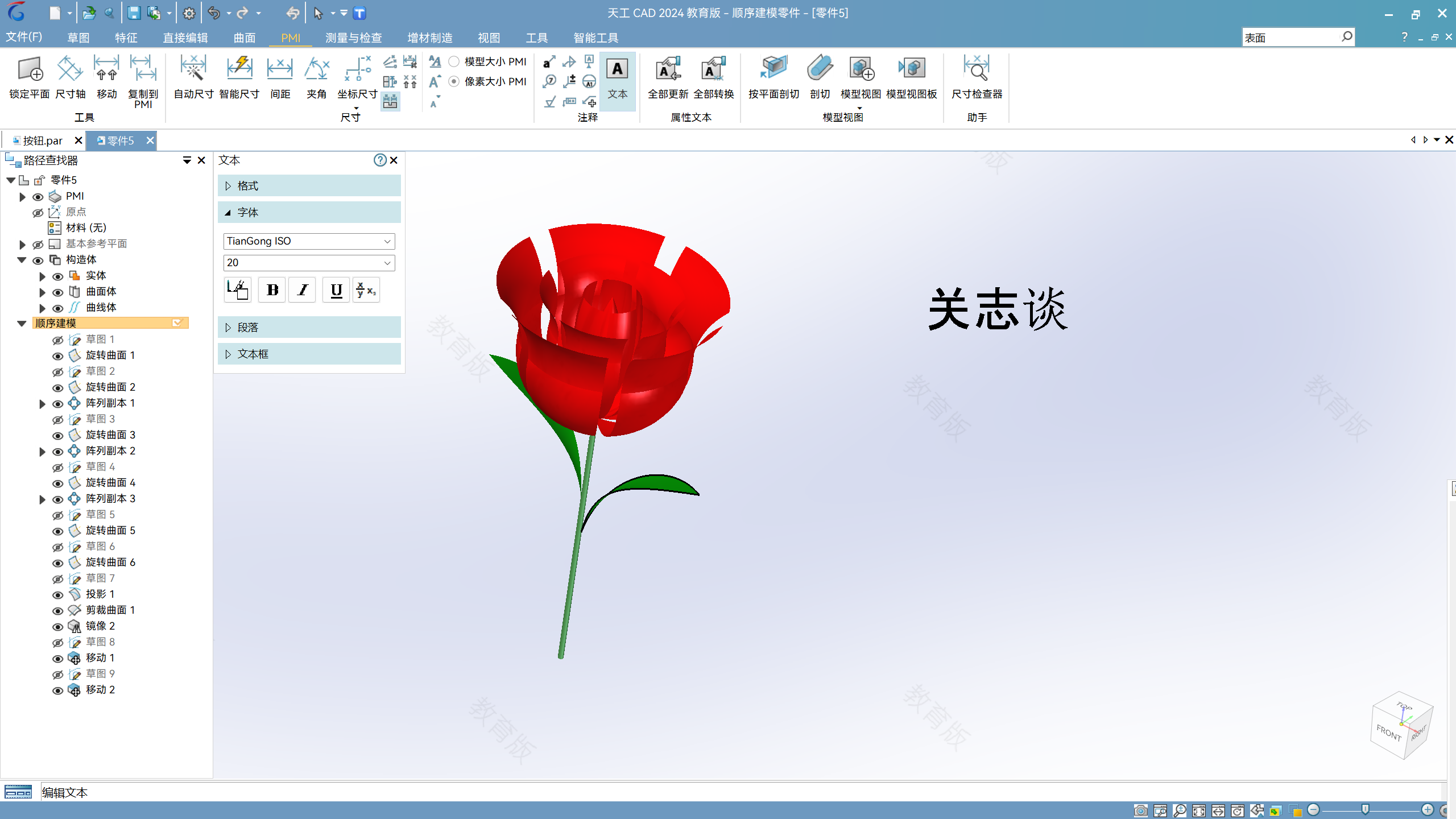Open the TianGong ISO font dropdown
Screen dimensions: 1456x819
[387, 241]
